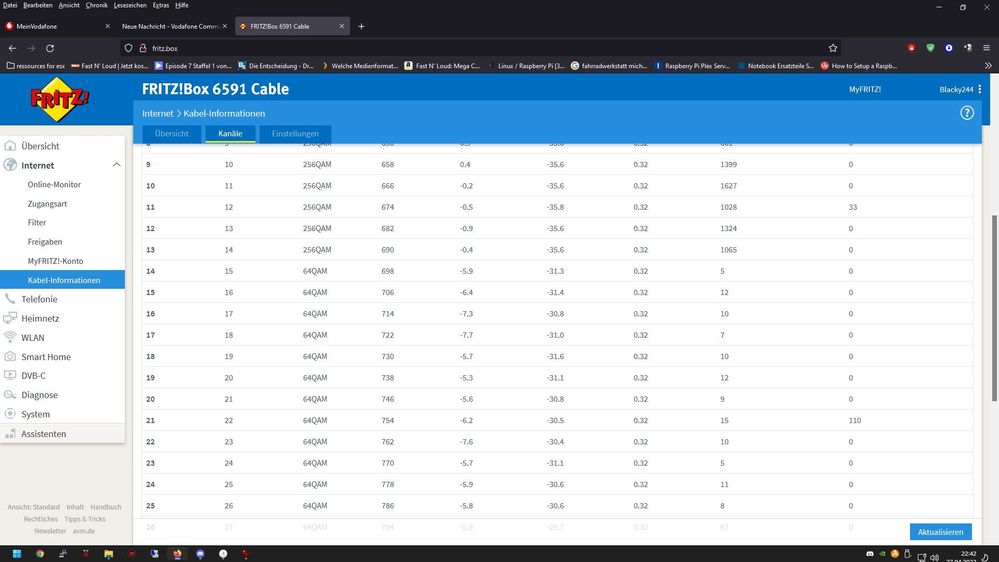999x562 pixels.
Task: Open the Lesezeichen menu
Action: (x=130, y=5)
